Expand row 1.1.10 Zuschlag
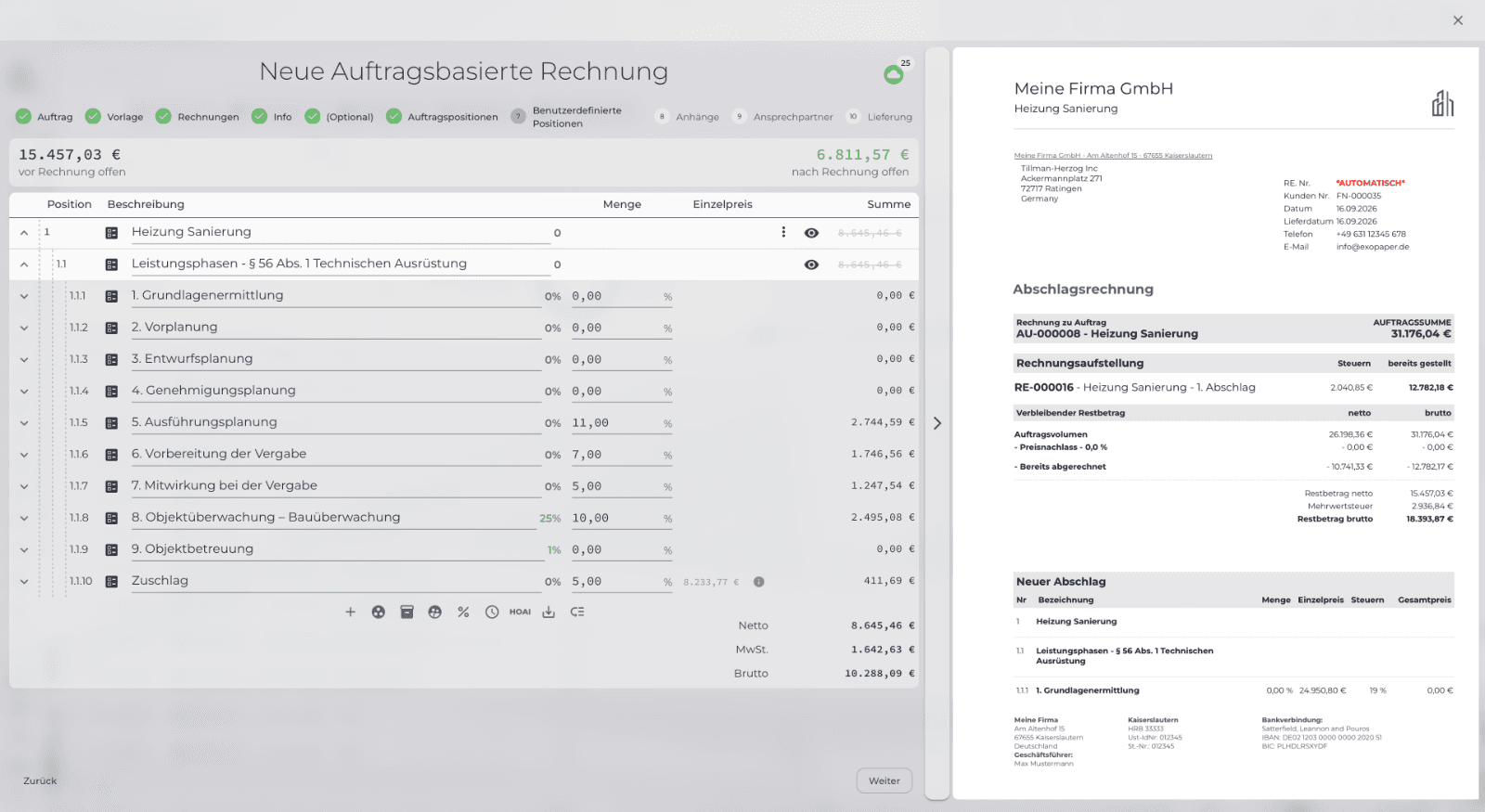This screenshot has width=1485, height=812. click(x=24, y=582)
